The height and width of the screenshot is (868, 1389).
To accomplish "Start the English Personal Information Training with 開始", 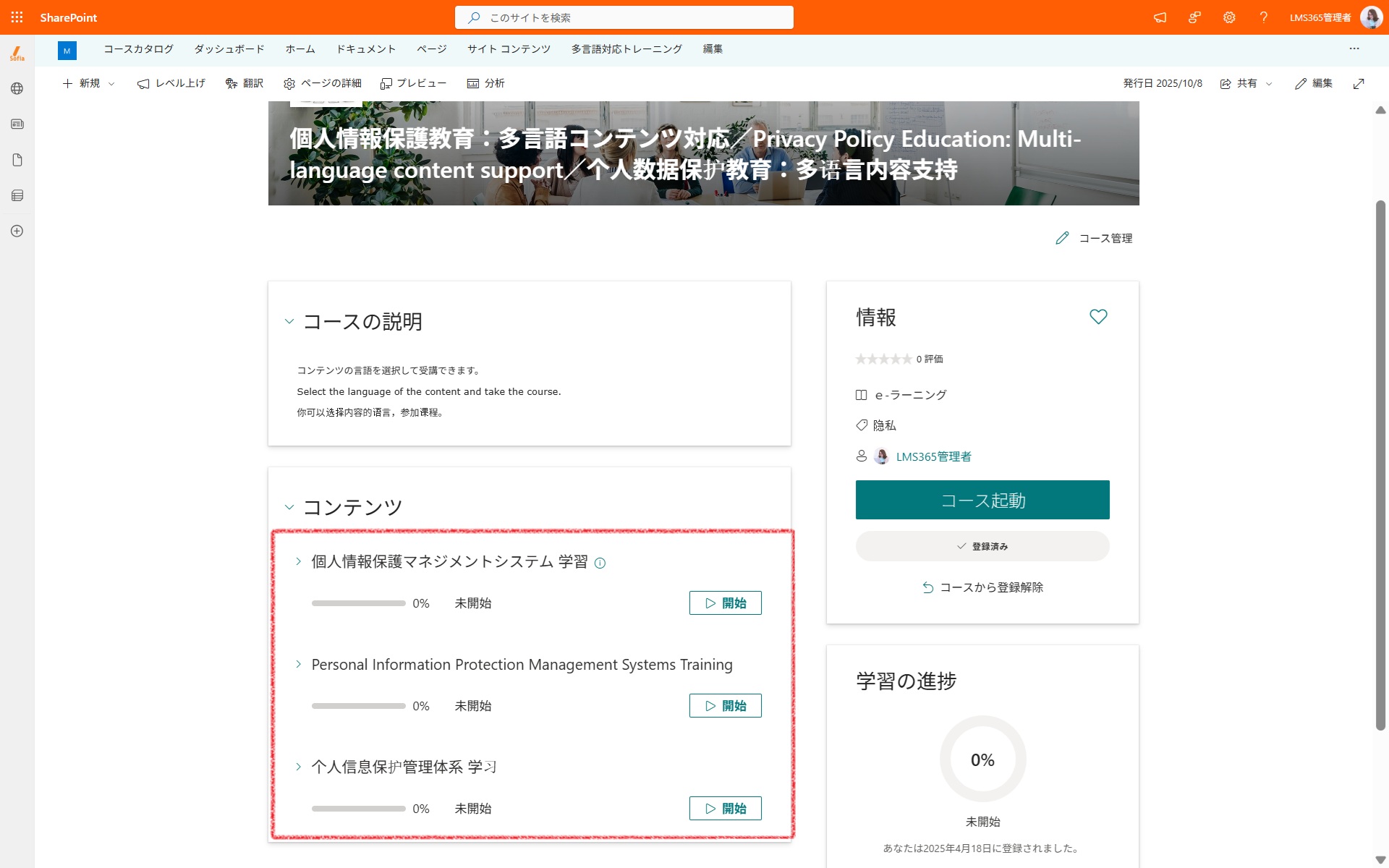I will pyautogui.click(x=726, y=706).
